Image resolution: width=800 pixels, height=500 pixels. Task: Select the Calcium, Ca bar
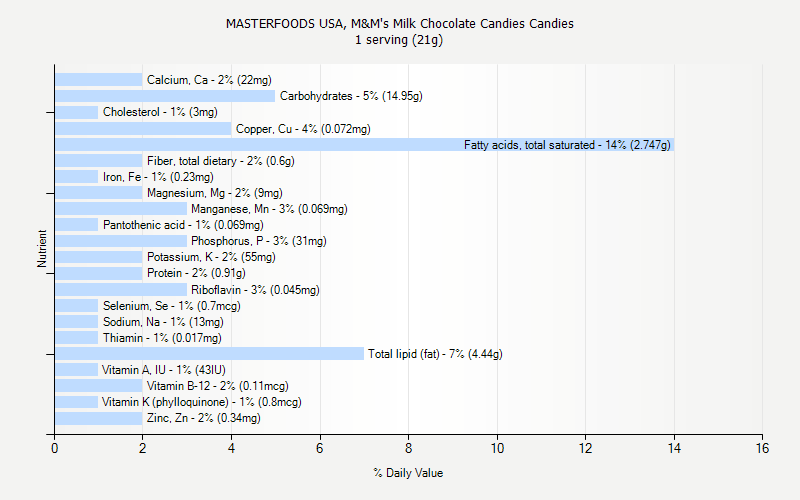(x=98, y=80)
